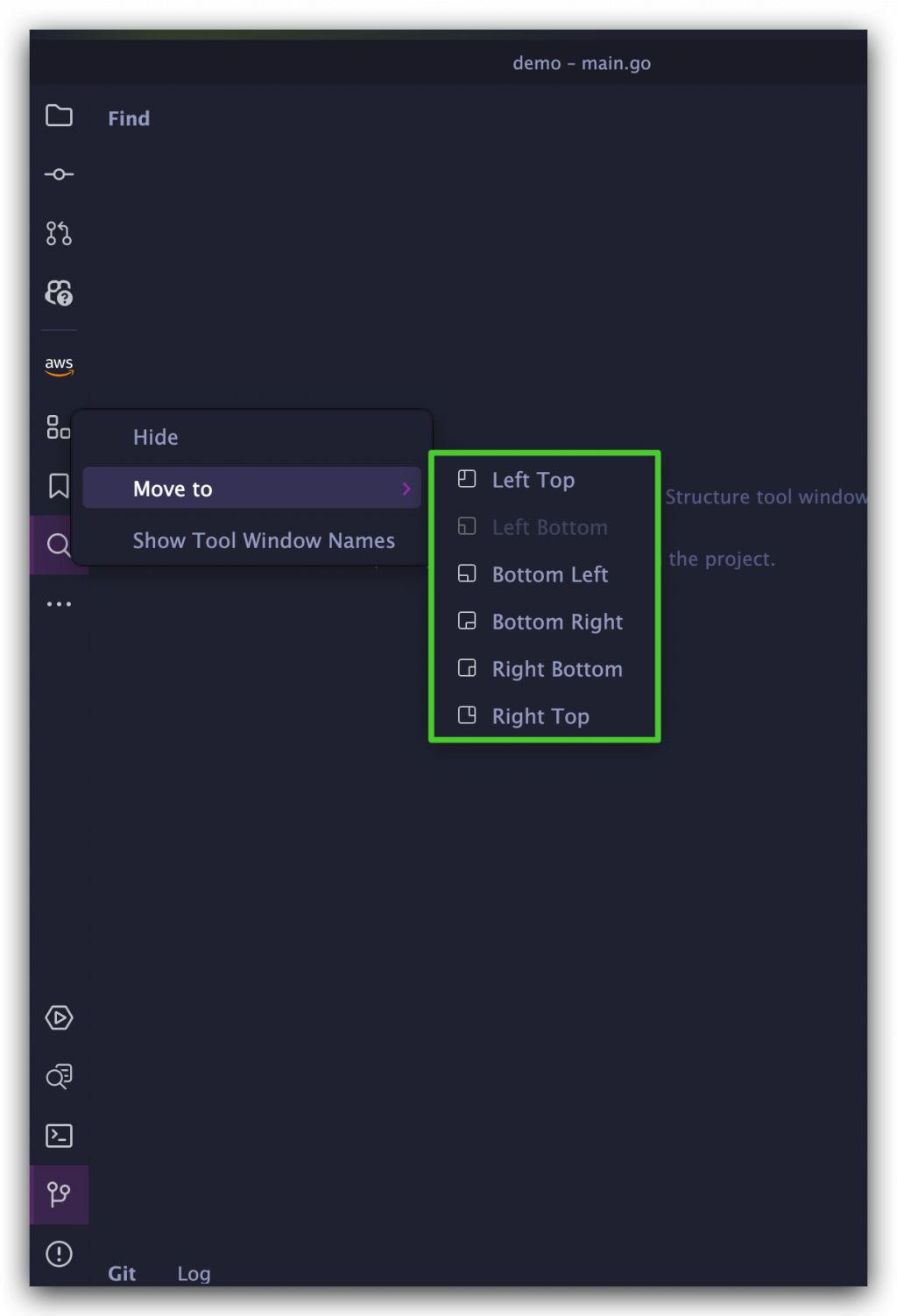Select Bottom Right in Move to submenu
This screenshot has height=1316, width=897.
tap(557, 622)
